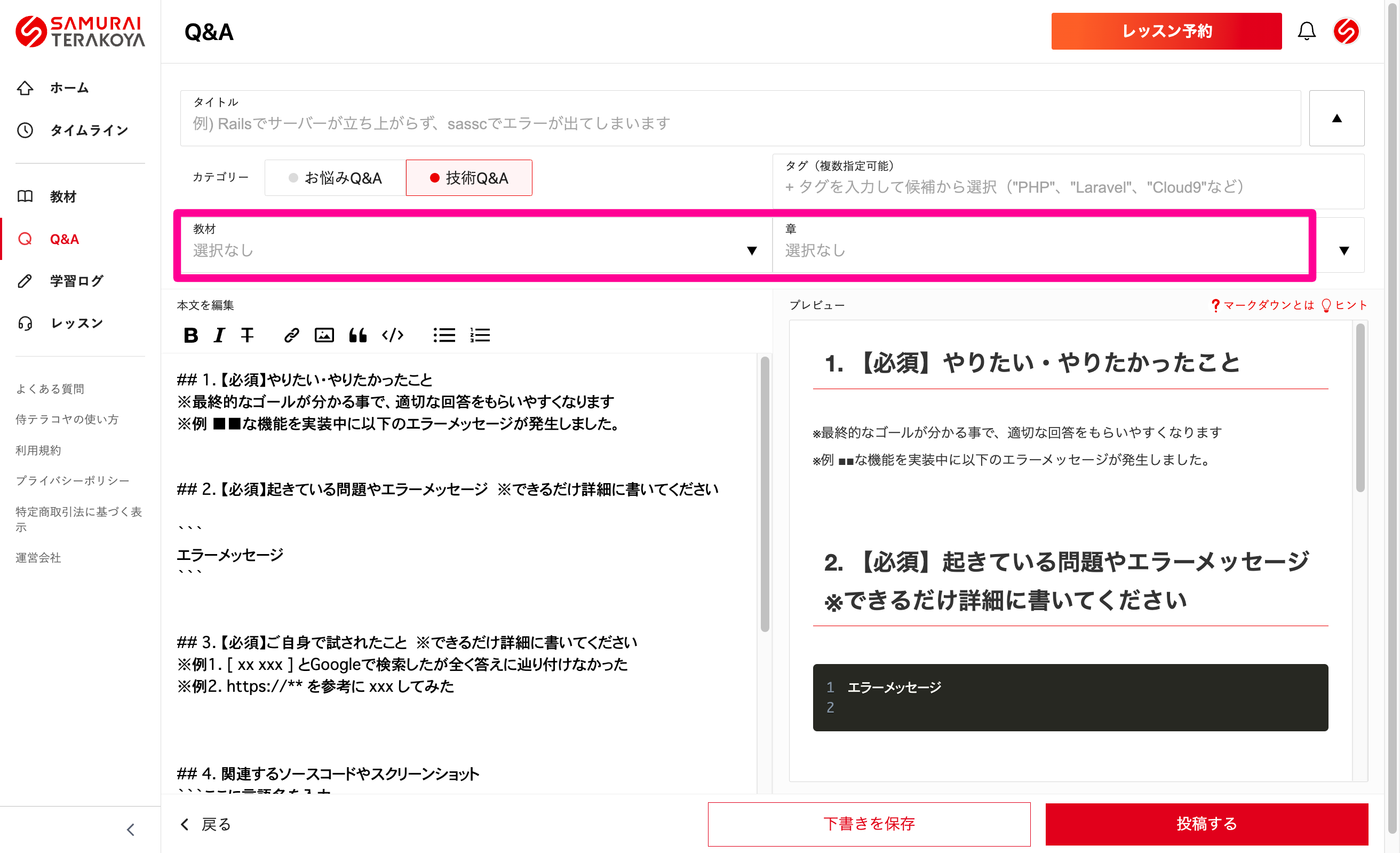1400x853 pixels.
Task: Select the 技術Q&A category option
Action: coord(469,178)
